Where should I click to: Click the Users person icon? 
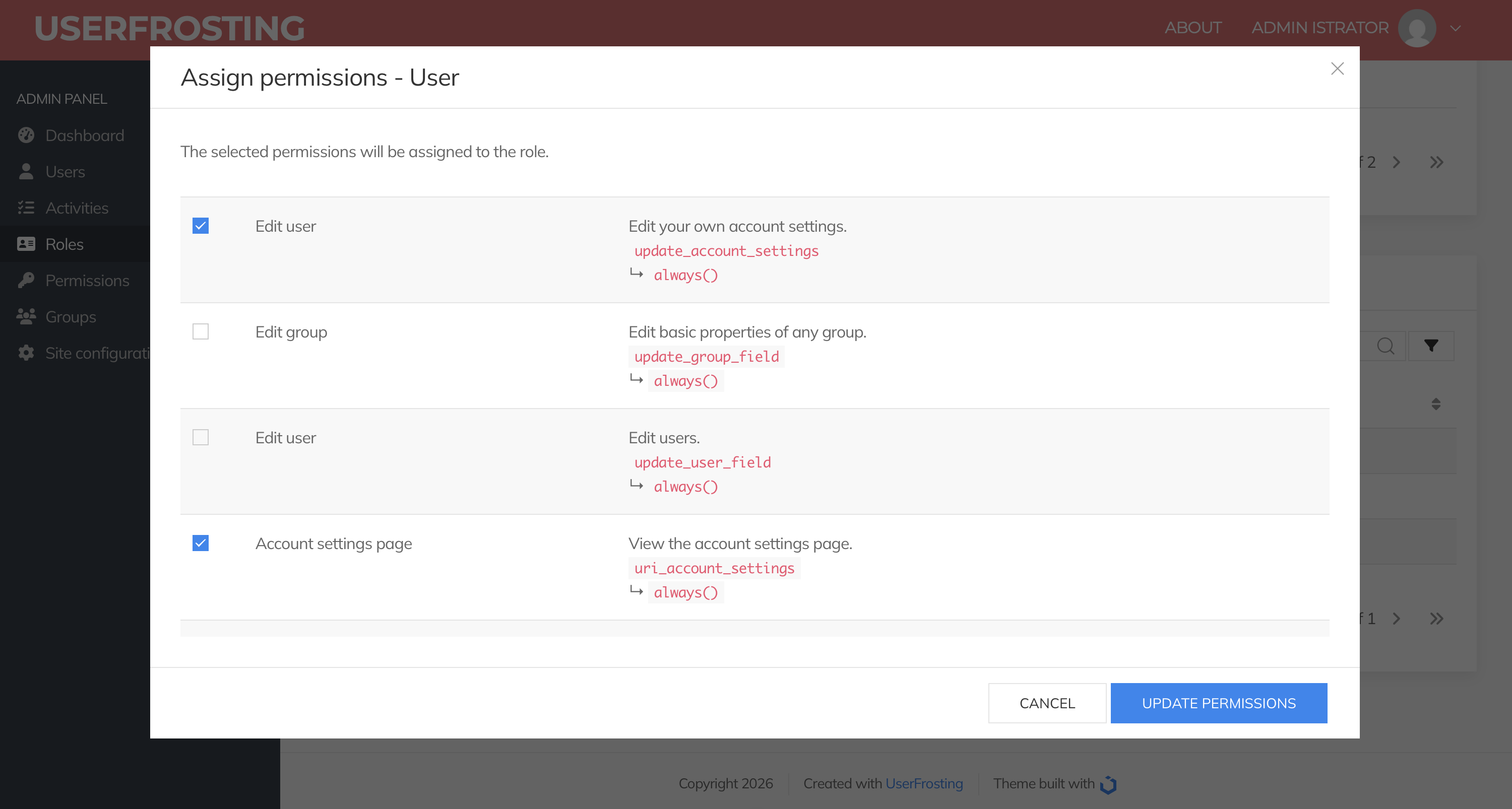[26, 171]
